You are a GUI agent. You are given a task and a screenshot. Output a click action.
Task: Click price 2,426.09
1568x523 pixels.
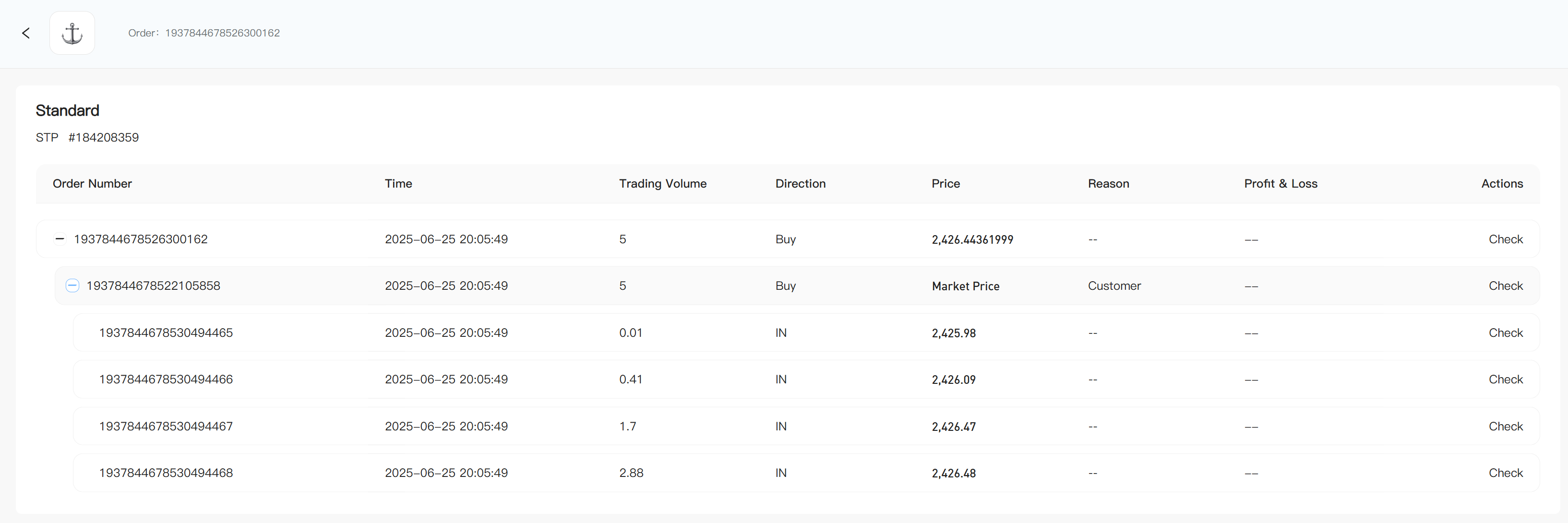(953, 380)
